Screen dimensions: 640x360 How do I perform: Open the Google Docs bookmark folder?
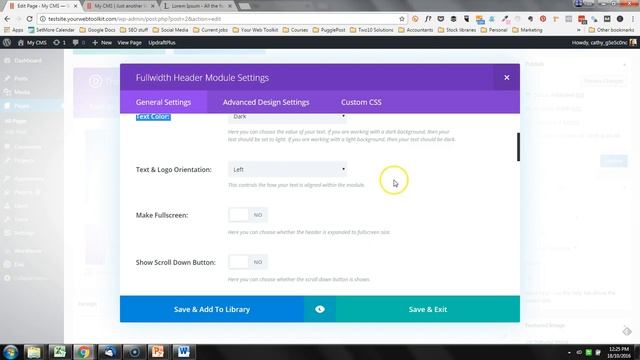click(x=98, y=30)
